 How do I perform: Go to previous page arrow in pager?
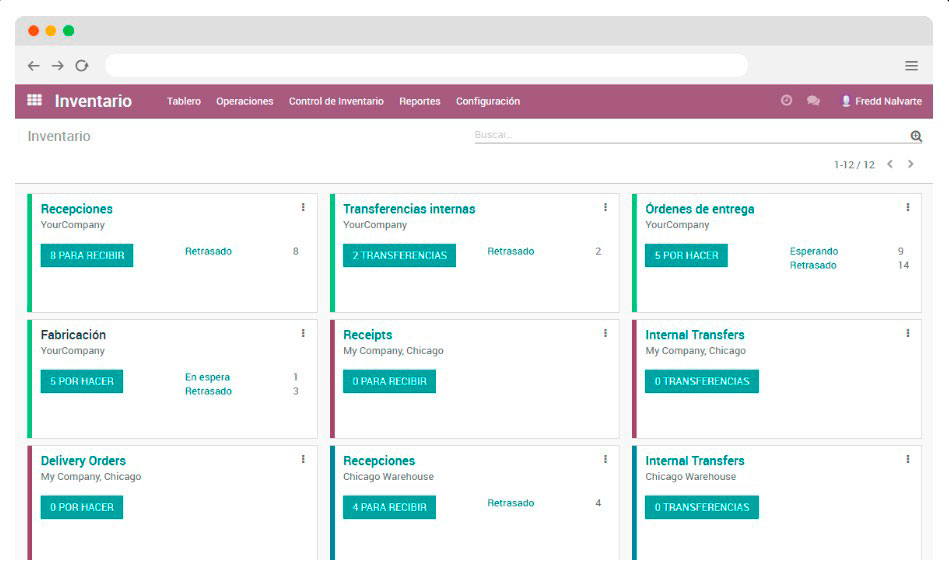(x=889, y=164)
